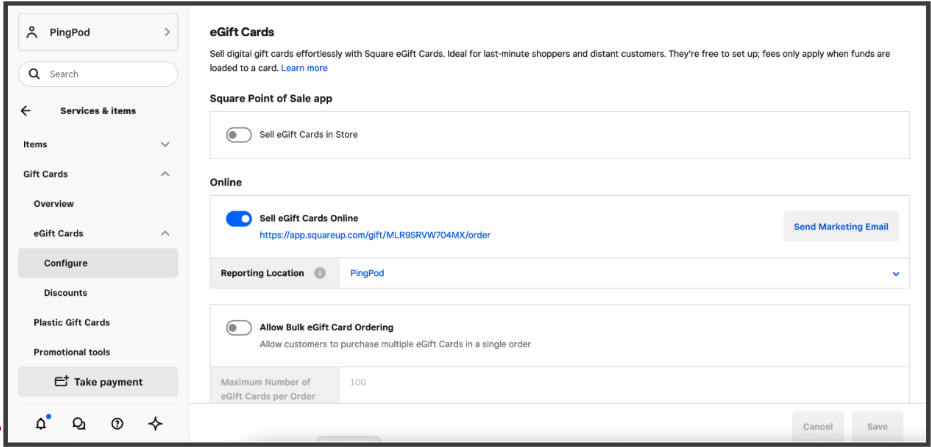The height and width of the screenshot is (447, 931).
Task: Open the messages chat bubble icon
Action: coord(79,424)
